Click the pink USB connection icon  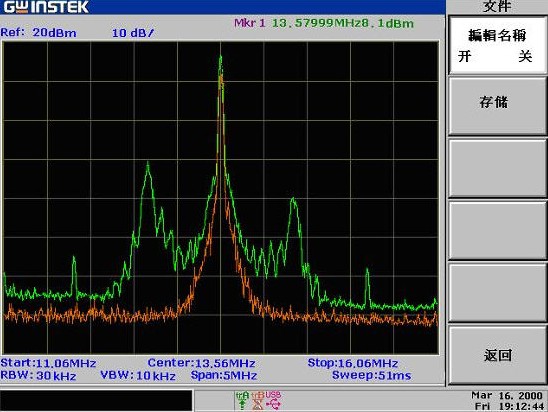pyautogui.click(x=273, y=400)
